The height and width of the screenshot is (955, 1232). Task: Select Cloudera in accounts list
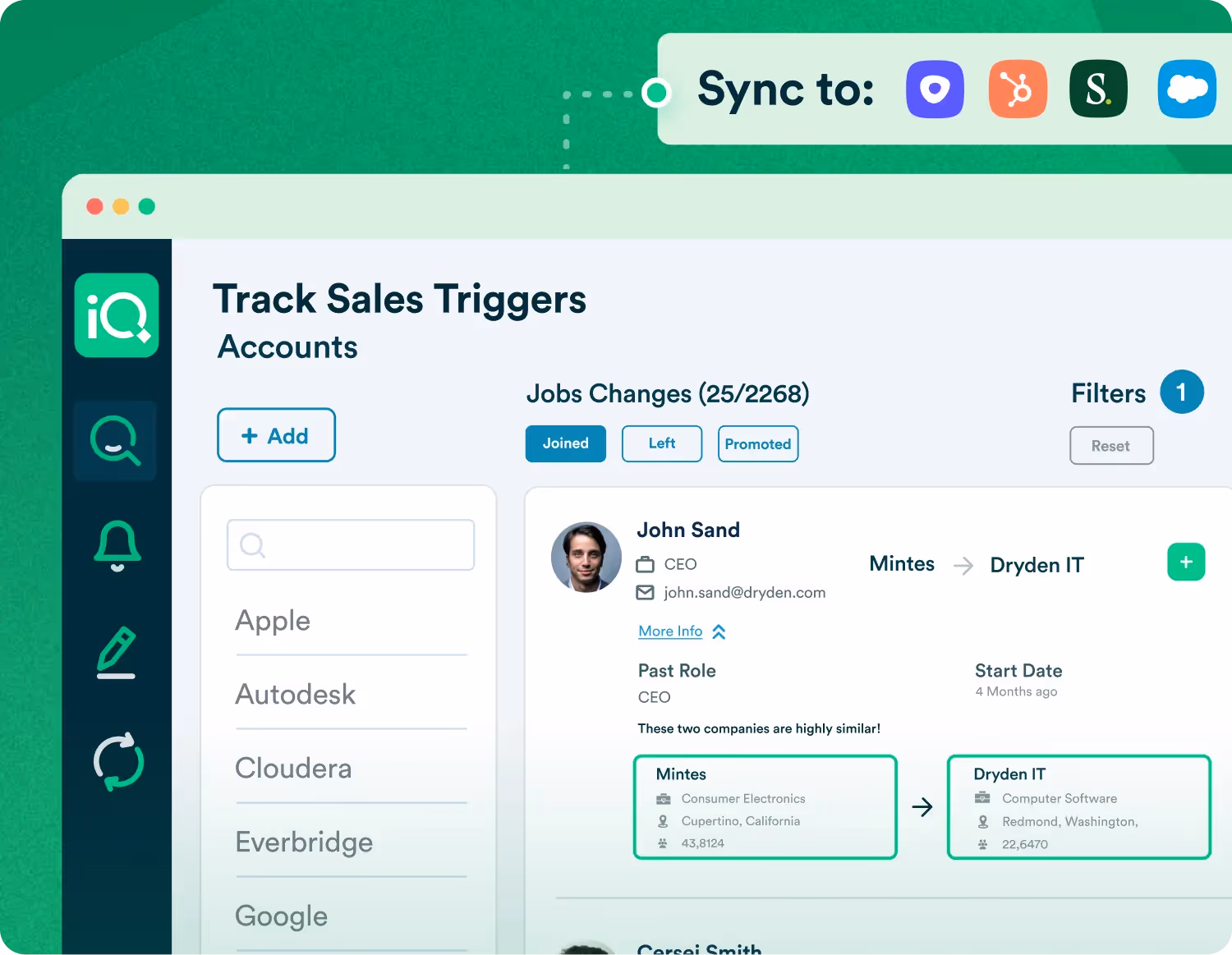pyautogui.click(x=293, y=769)
